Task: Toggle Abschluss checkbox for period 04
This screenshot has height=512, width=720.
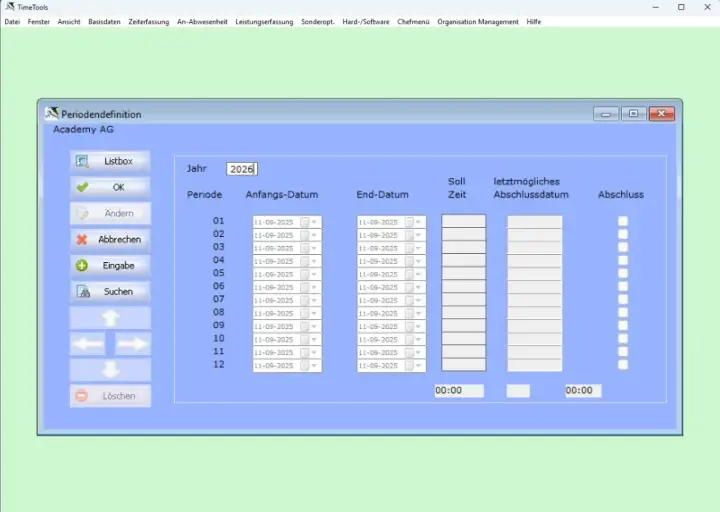Action: tap(623, 260)
